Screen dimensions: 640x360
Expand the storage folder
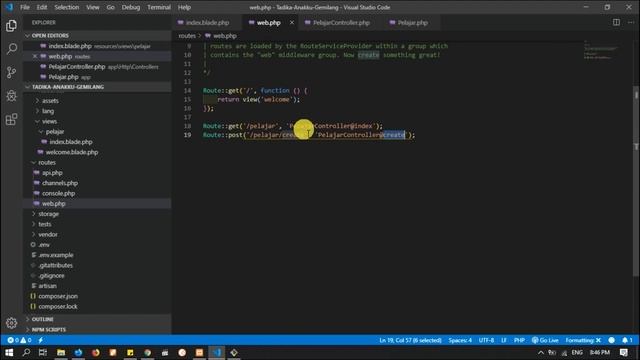click(x=97, y=214)
